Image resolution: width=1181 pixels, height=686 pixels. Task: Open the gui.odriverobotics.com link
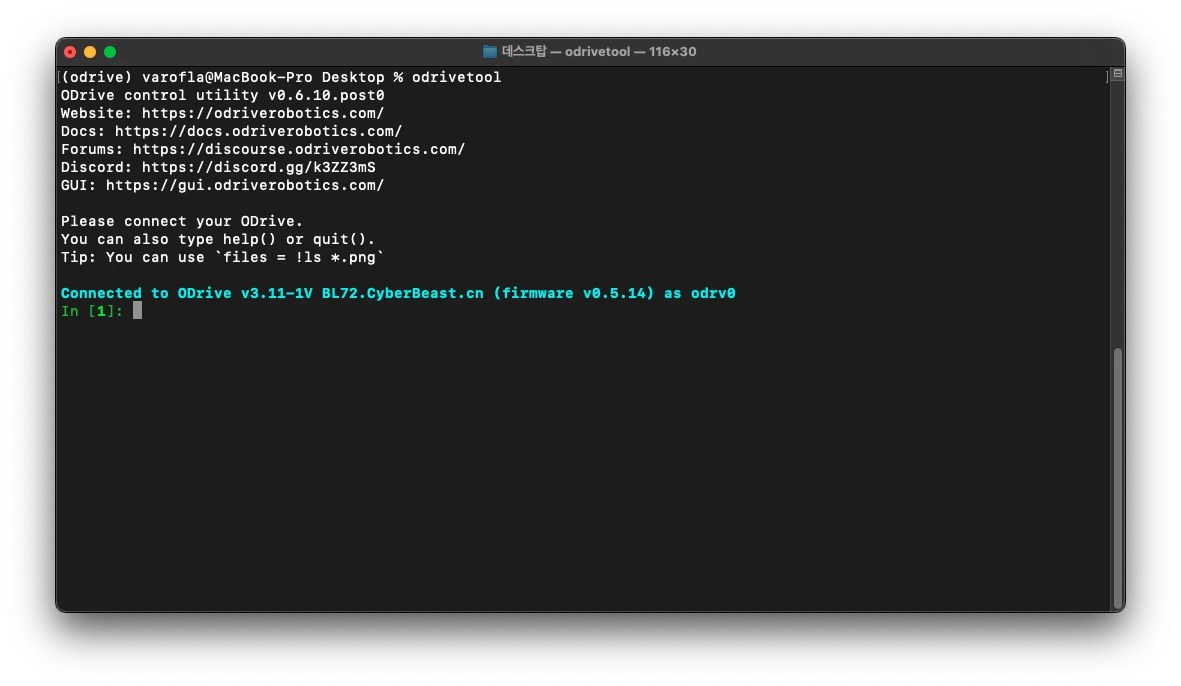(244, 185)
